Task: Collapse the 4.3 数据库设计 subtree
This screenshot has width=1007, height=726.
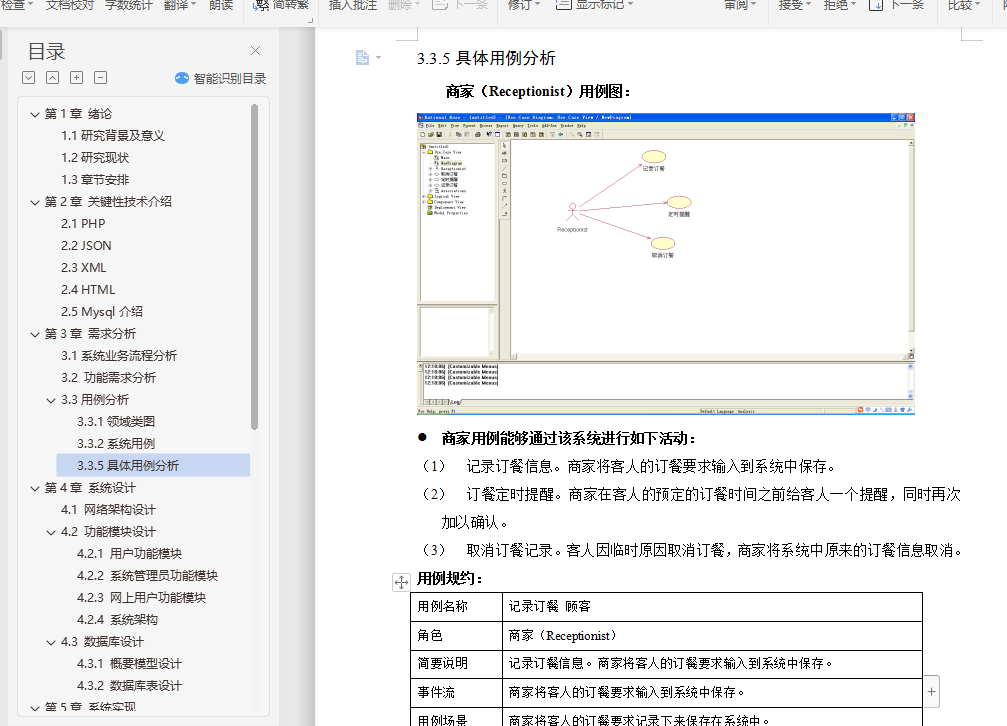Action: (x=51, y=642)
